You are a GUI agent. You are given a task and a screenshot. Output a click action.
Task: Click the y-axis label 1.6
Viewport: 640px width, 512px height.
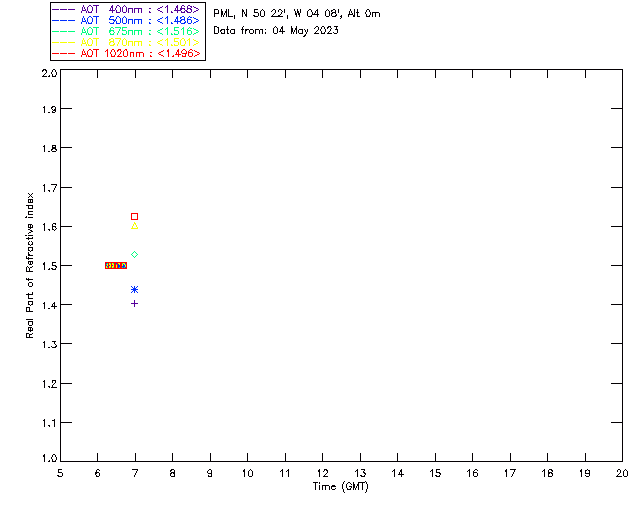(49, 227)
